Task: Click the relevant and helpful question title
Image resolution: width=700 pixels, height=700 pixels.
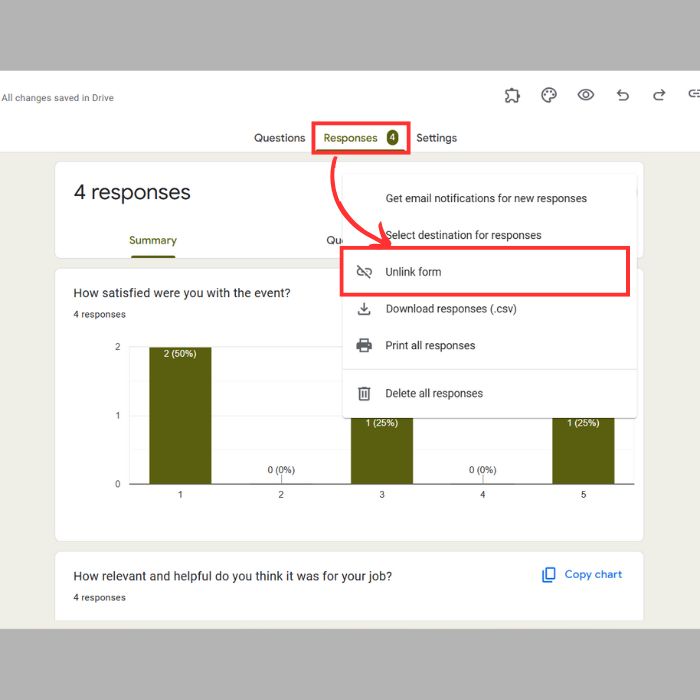Action: click(x=233, y=576)
